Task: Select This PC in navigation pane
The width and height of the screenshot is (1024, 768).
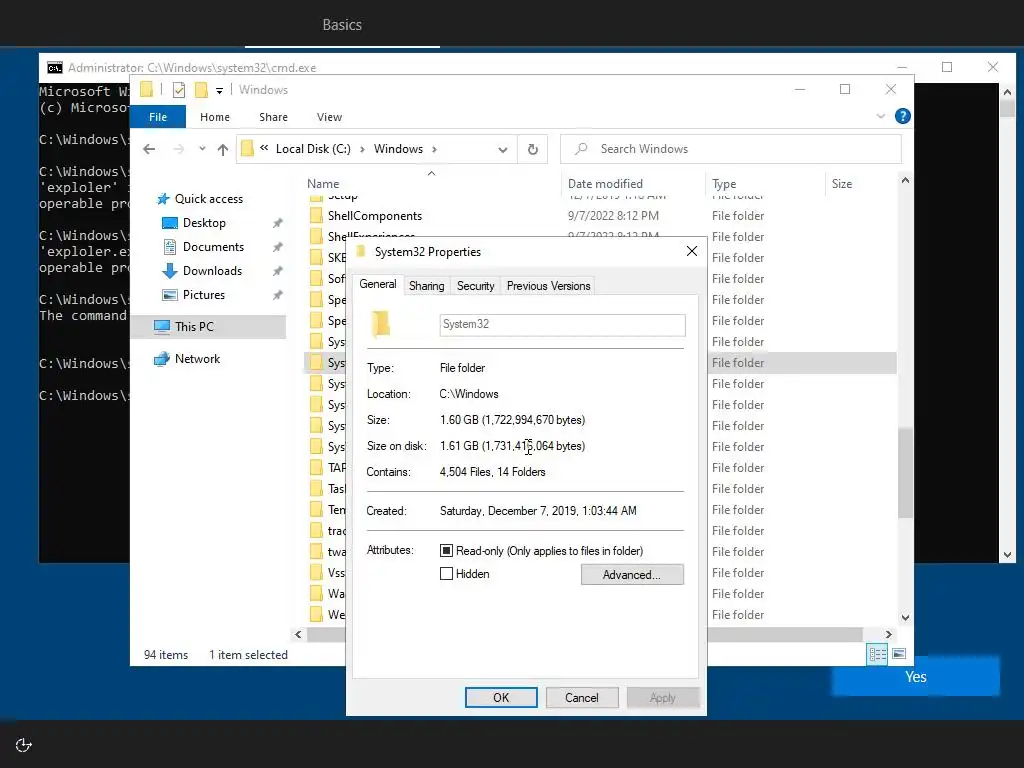Action: pyautogui.click(x=193, y=327)
